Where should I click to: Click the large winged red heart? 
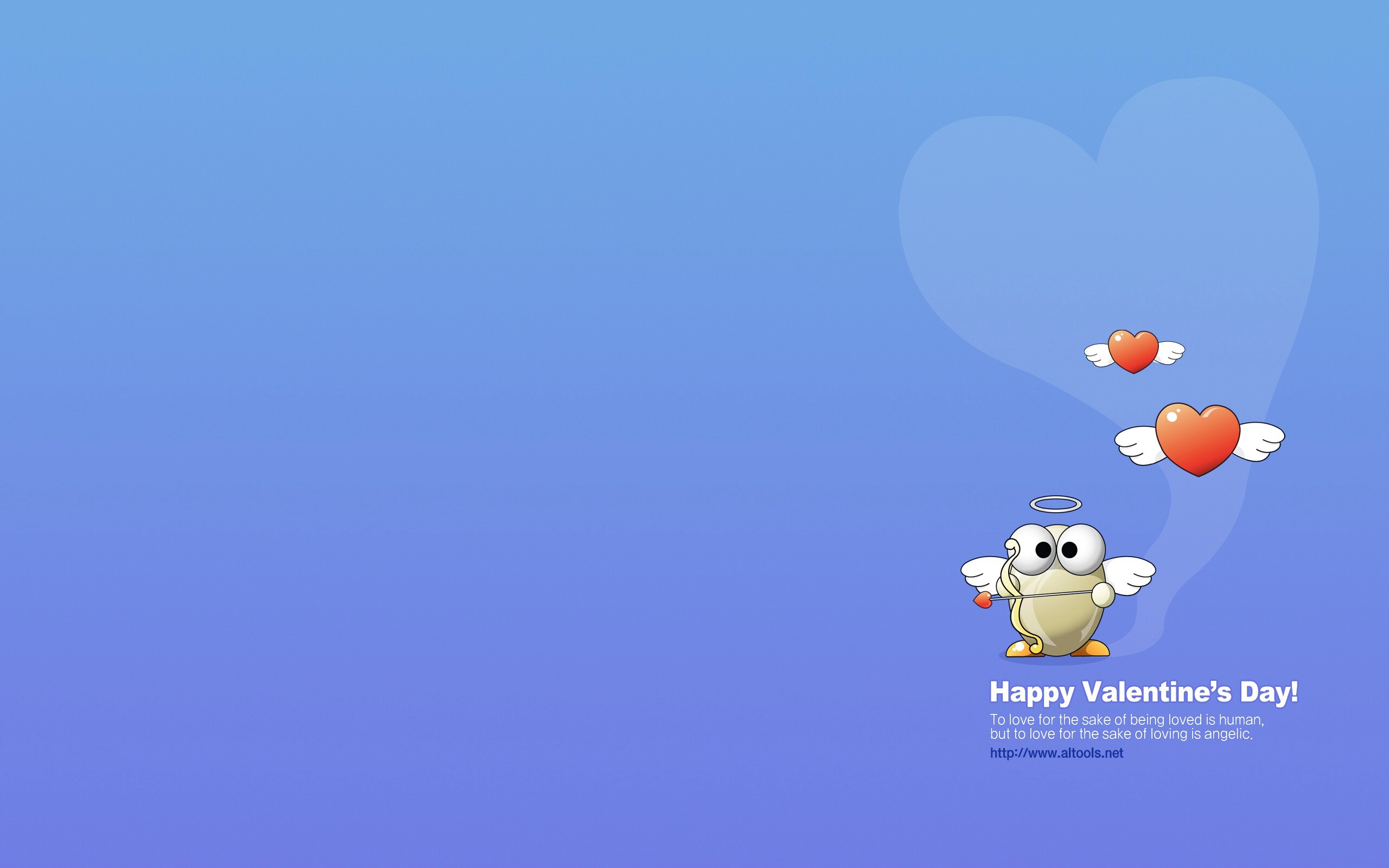[1198, 438]
